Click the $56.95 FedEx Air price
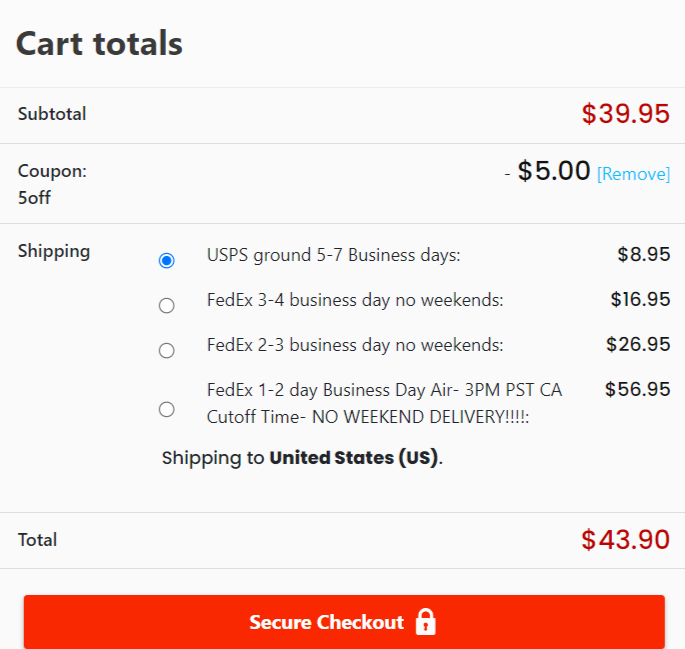This screenshot has width=685, height=649. point(637,389)
